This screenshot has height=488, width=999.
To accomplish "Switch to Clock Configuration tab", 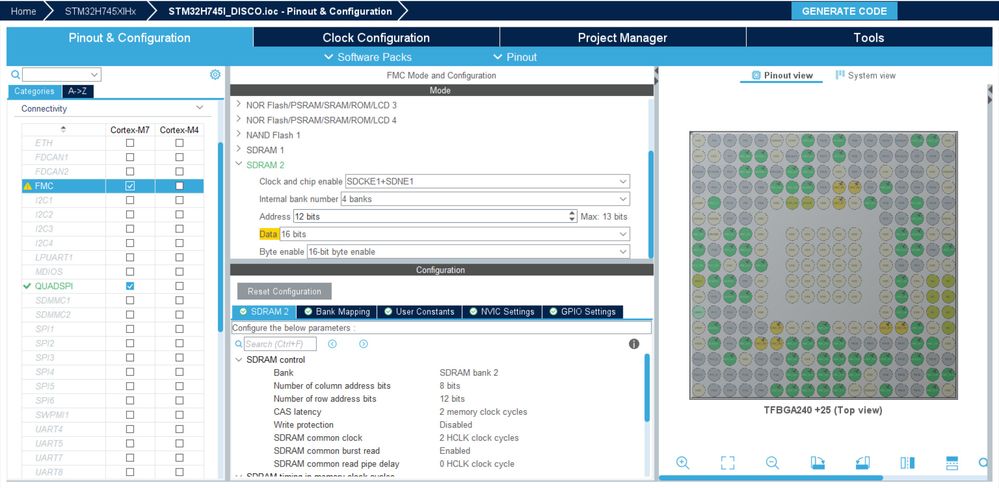I will point(376,38).
